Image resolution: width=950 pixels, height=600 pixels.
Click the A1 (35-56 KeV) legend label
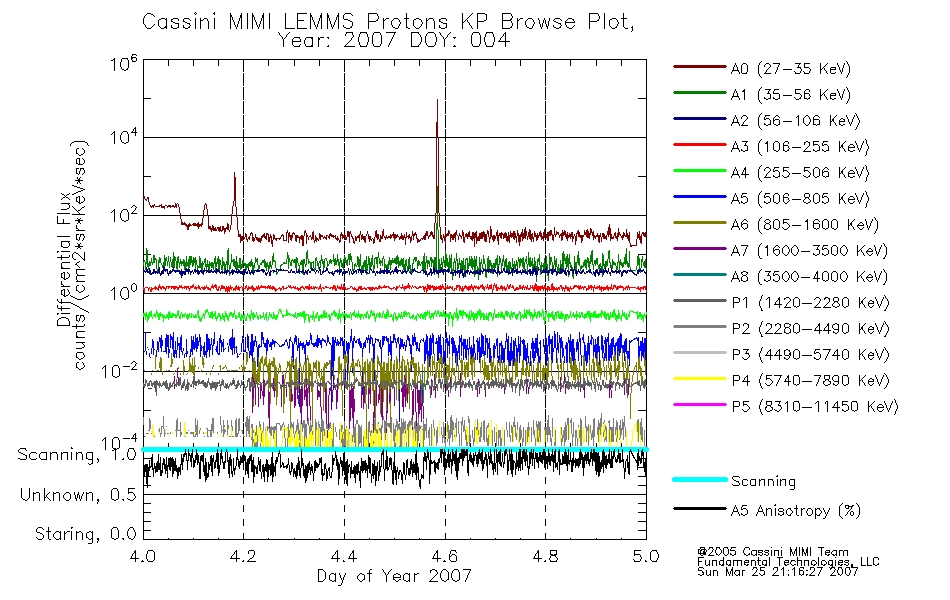(x=790, y=95)
